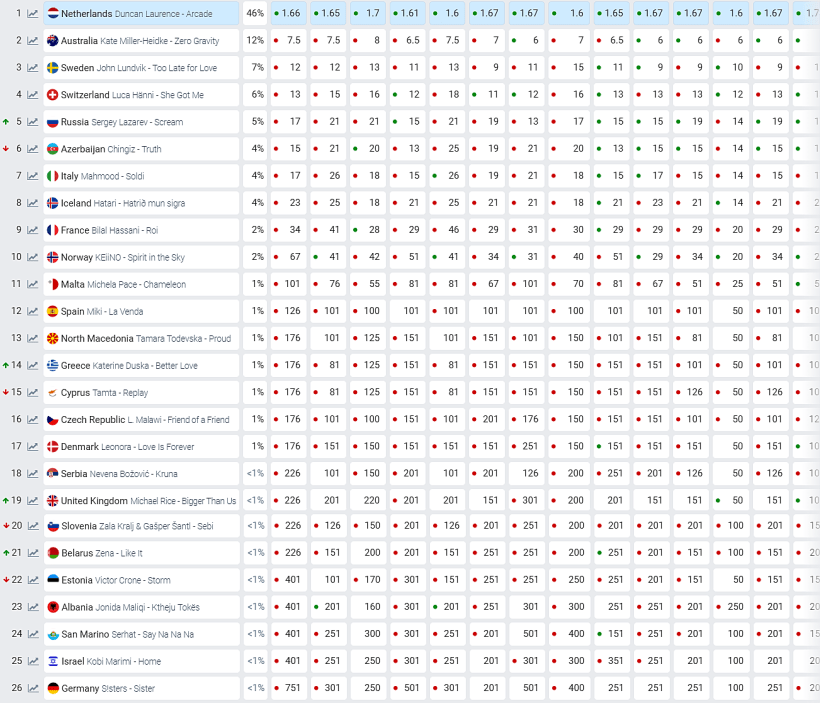Click first odds value 67 for Norway
This screenshot has height=703, width=820.
[x=289, y=257]
